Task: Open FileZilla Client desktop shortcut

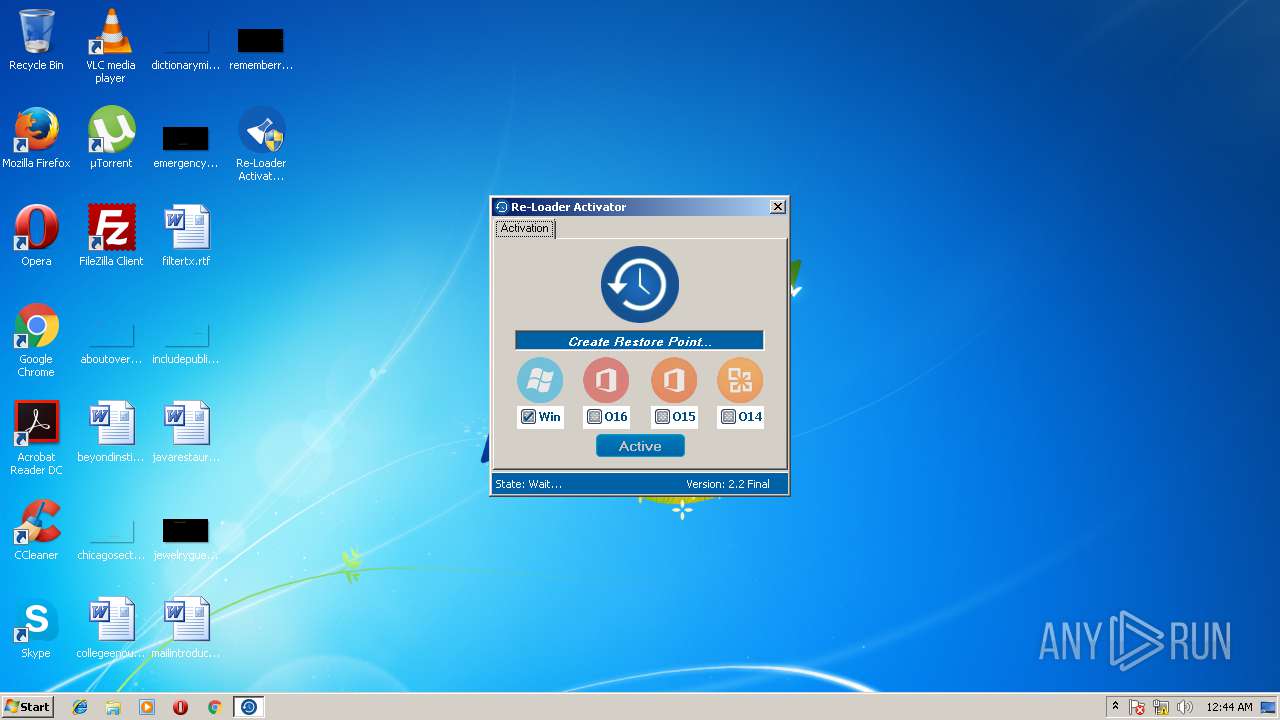Action: click(x=111, y=236)
